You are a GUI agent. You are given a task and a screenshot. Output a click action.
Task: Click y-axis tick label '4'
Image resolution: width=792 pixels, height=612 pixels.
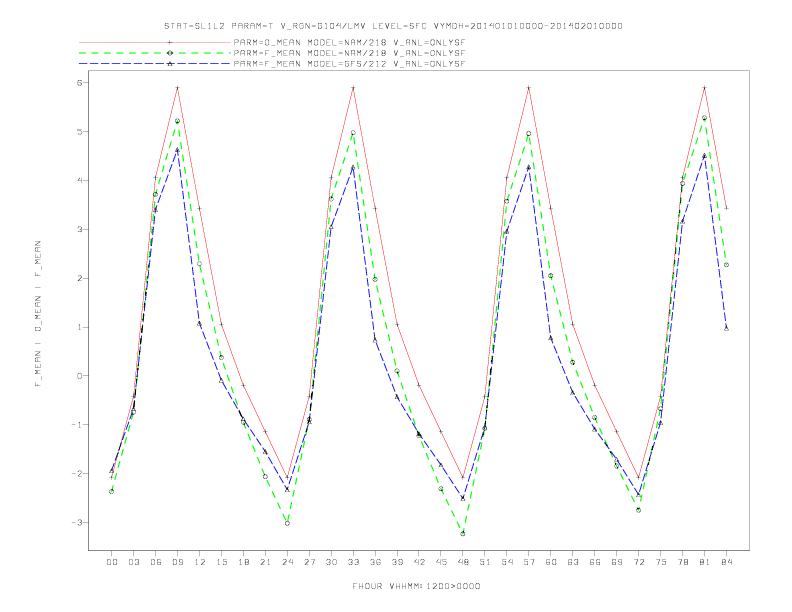click(x=80, y=180)
